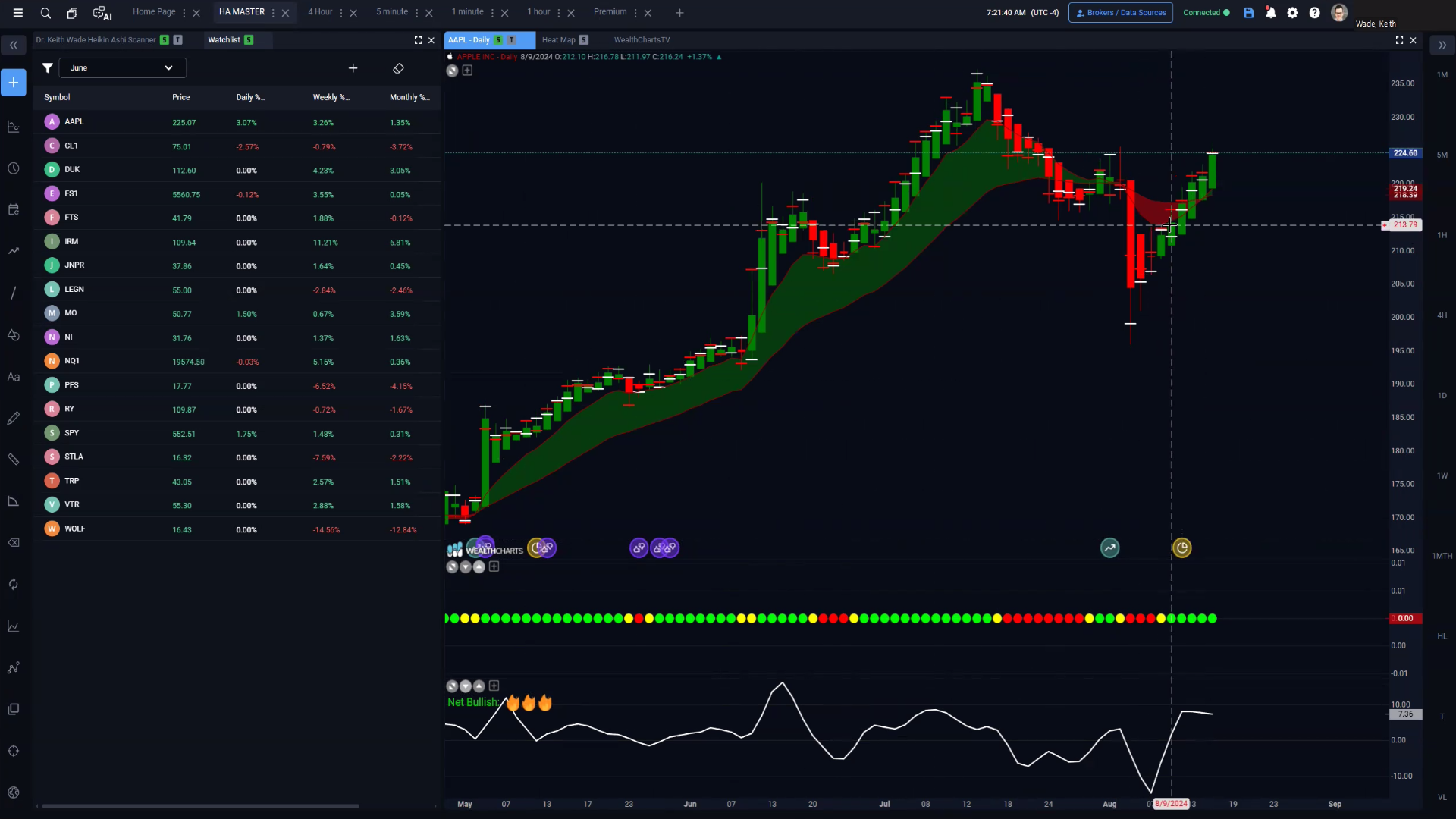Open the notifications bell
Image resolution: width=1456 pixels, height=819 pixels.
point(1271,13)
